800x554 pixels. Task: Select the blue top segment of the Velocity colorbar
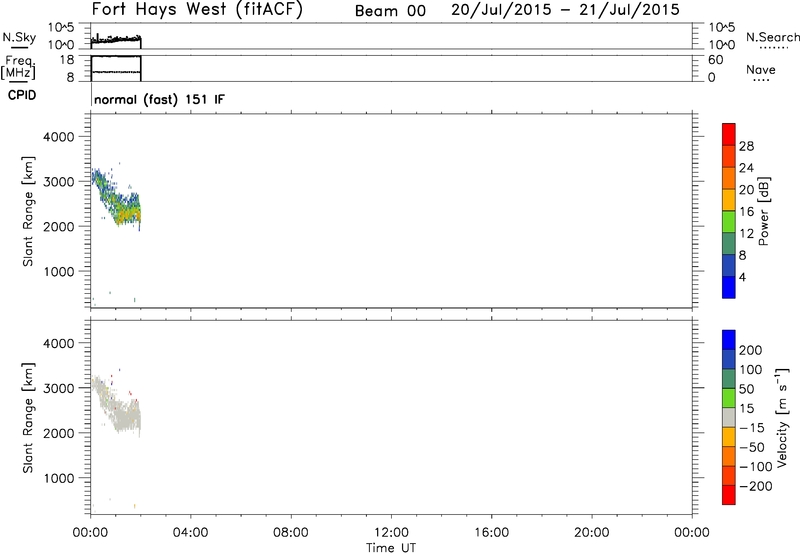(729, 340)
